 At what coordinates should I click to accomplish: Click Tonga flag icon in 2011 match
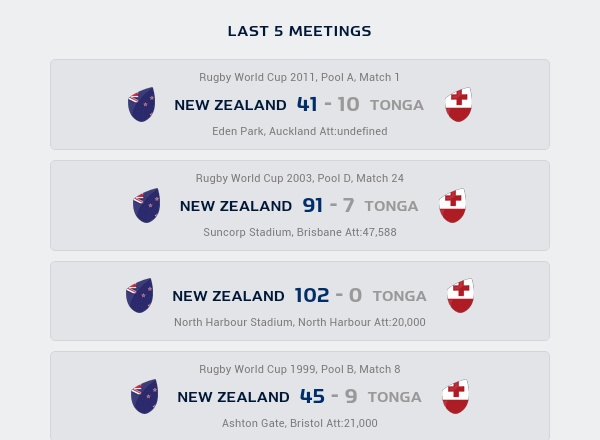pyautogui.click(x=458, y=105)
